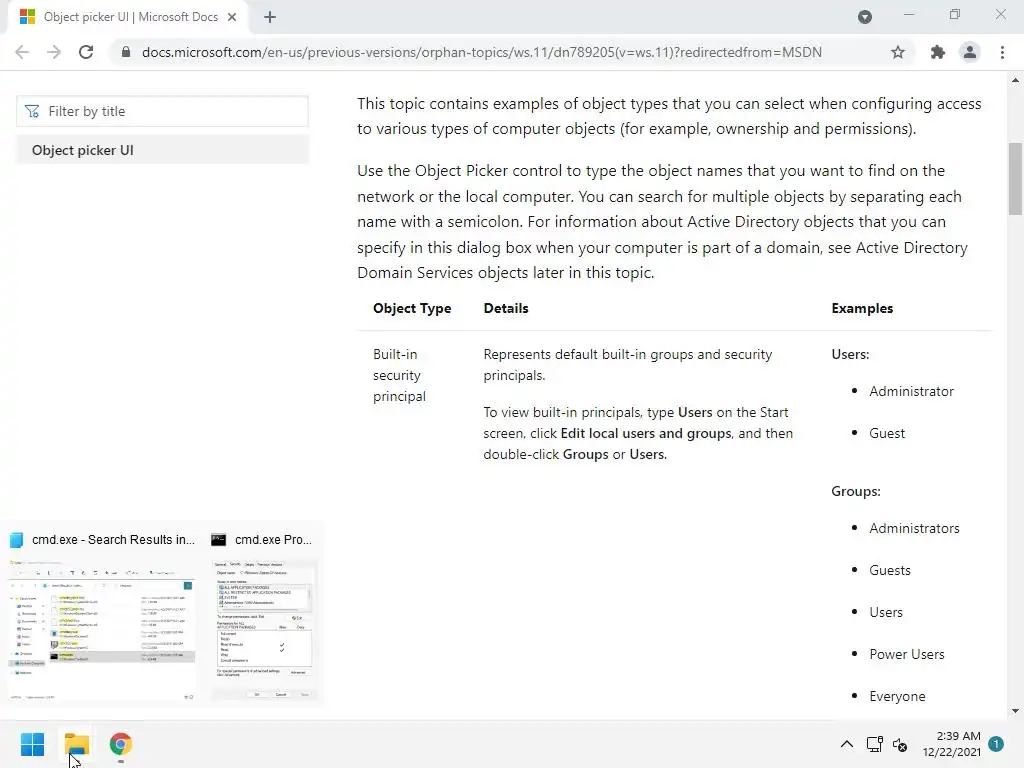Image resolution: width=1024 pixels, height=768 pixels.
Task: Click the scrollbar up arrow
Action: tap(1015, 80)
